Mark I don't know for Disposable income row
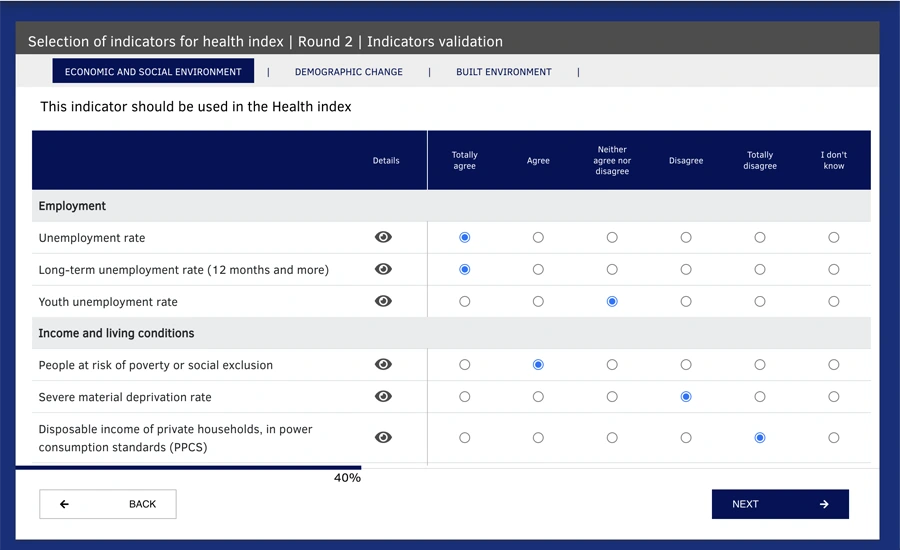Screen dimensions: 900x550 coord(833,437)
